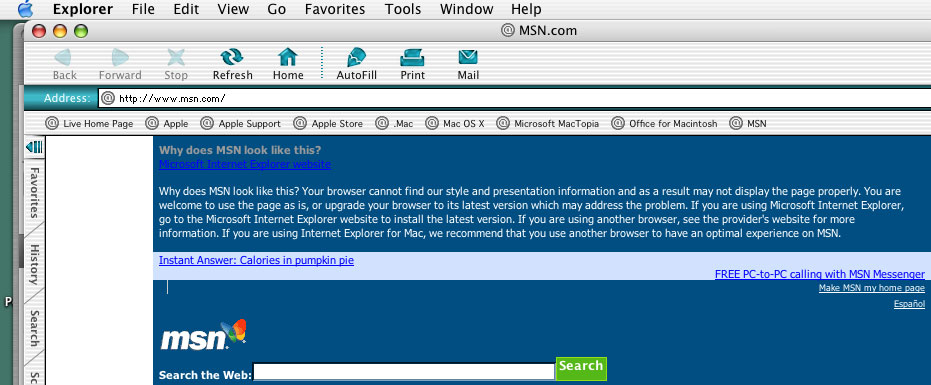The height and width of the screenshot is (385, 931).
Task: Open the Window menu
Action: 466,9
